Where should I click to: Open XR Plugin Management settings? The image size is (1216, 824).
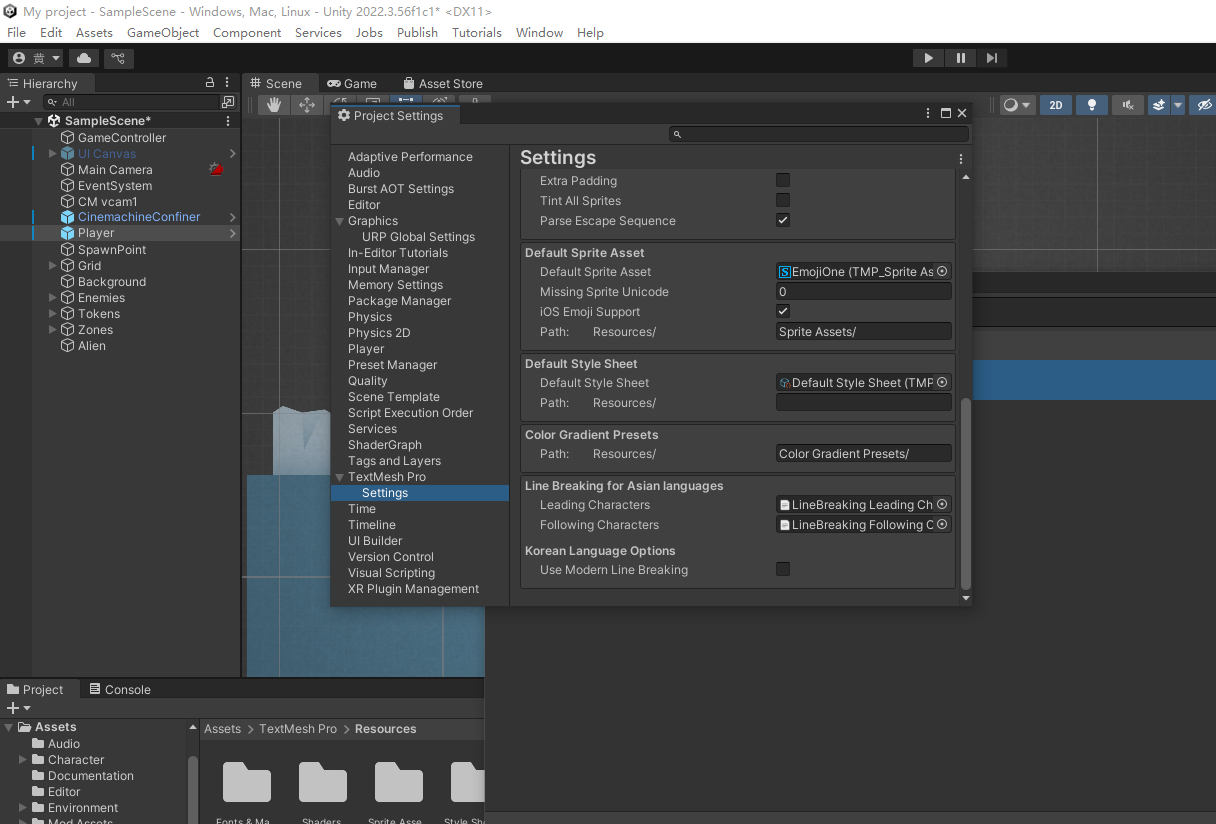pyautogui.click(x=413, y=589)
